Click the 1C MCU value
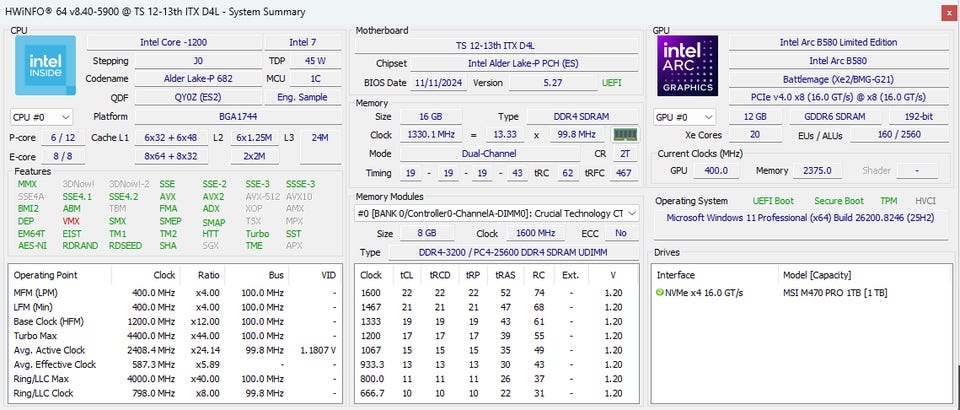This screenshot has width=960, height=410. (x=315, y=79)
